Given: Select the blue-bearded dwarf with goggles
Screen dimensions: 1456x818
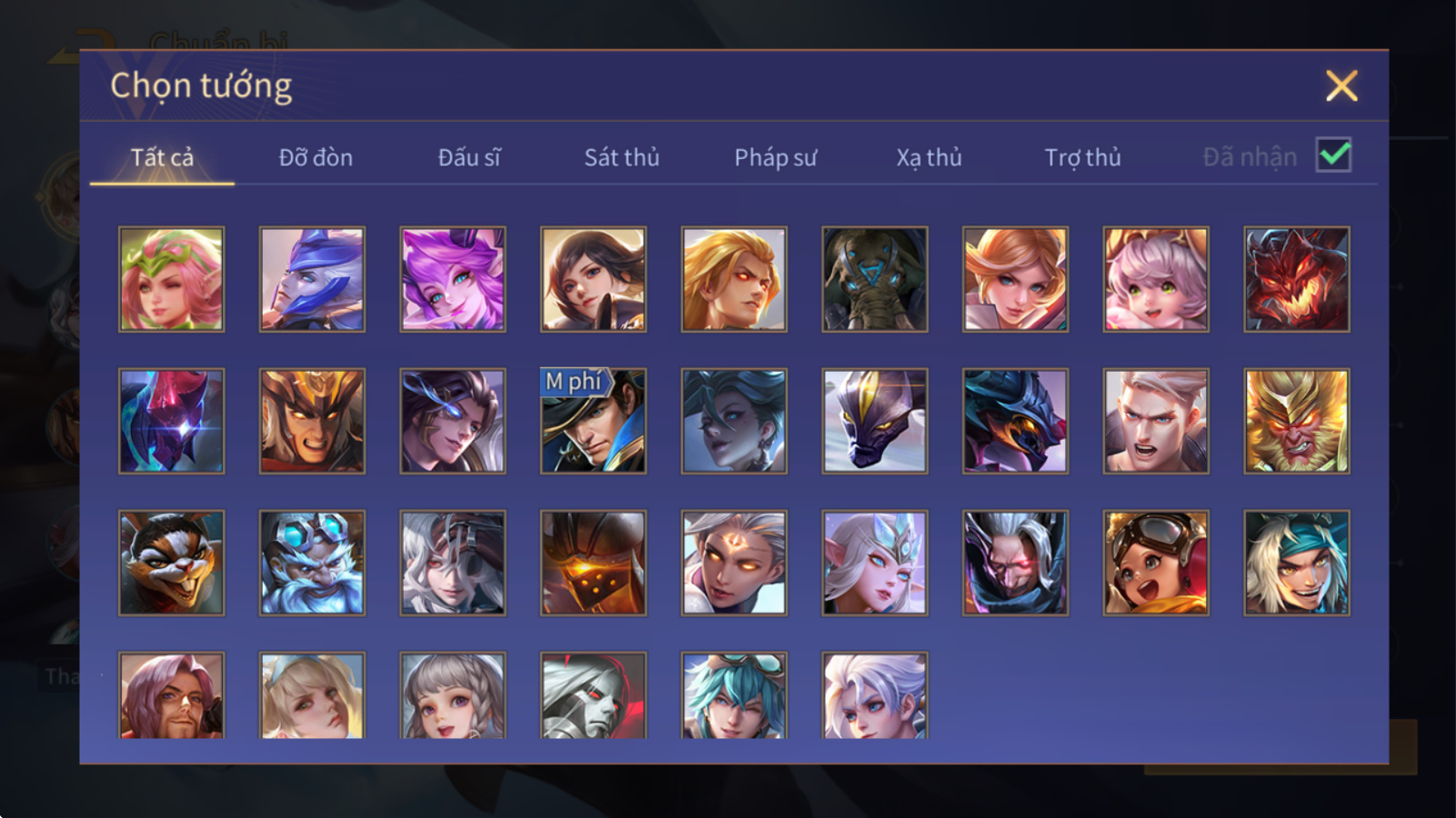Looking at the screenshot, I should (312, 563).
